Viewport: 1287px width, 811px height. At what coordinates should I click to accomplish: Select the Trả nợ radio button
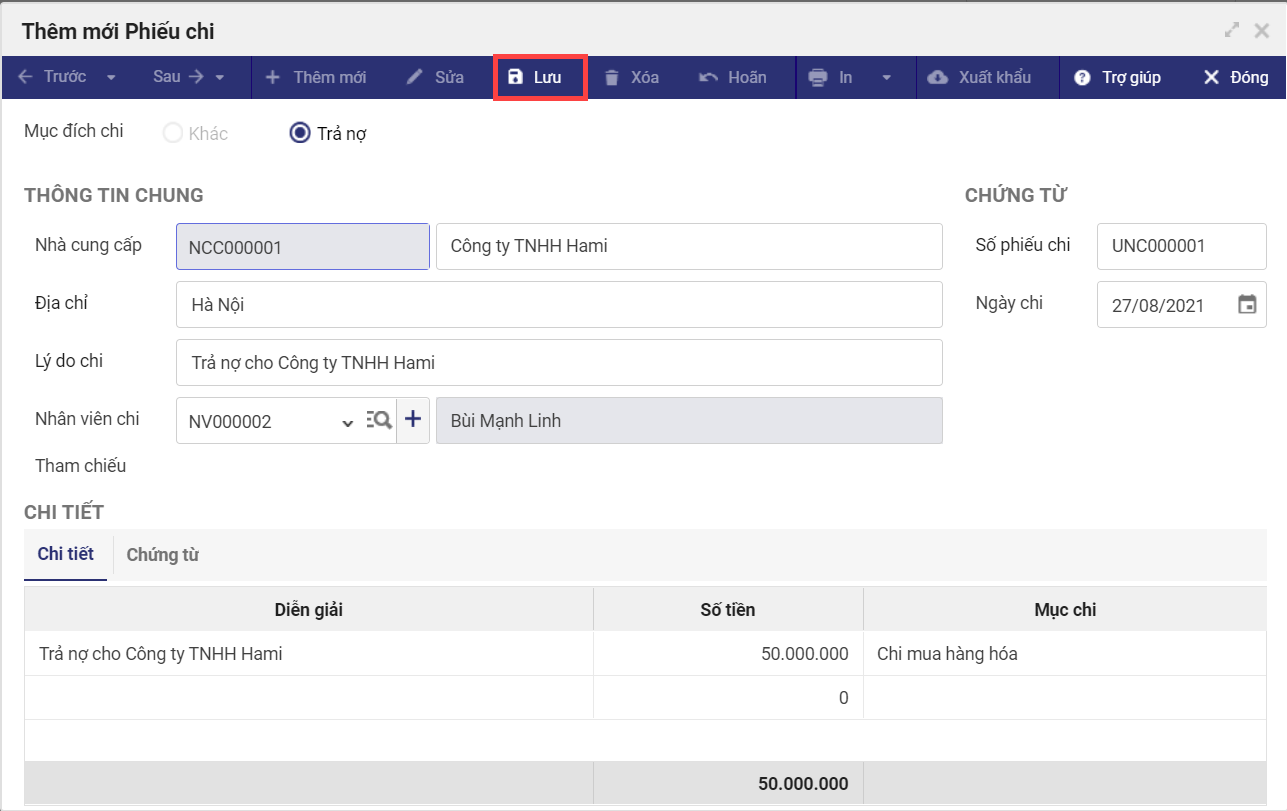(x=300, y=133)
